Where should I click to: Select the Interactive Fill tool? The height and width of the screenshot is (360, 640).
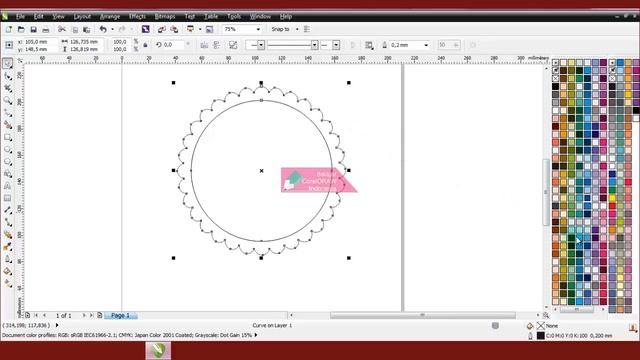coord(7,283)
